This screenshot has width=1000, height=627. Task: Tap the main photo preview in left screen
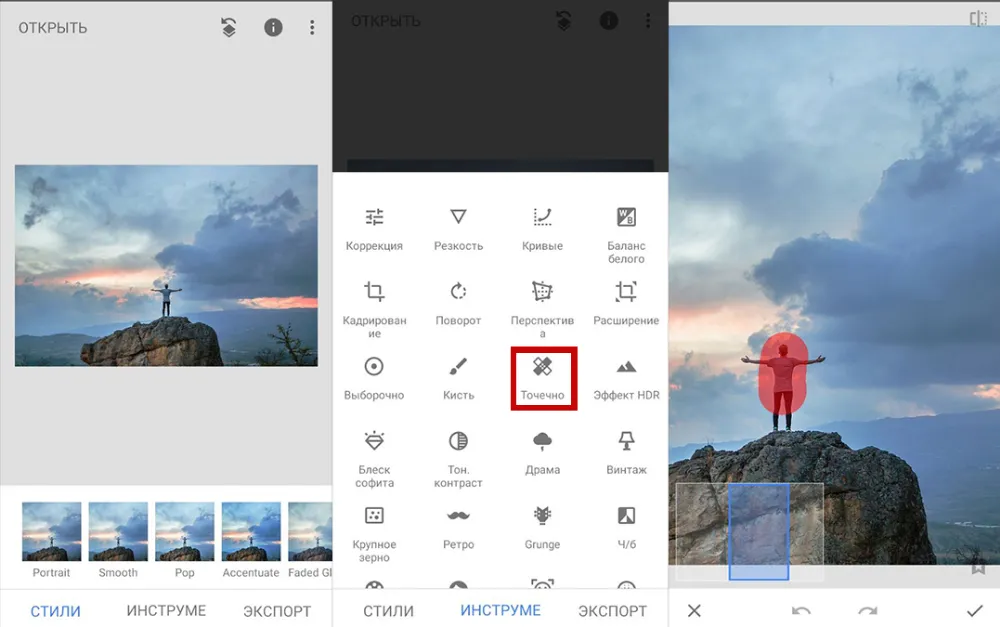[x=166, y=265]
